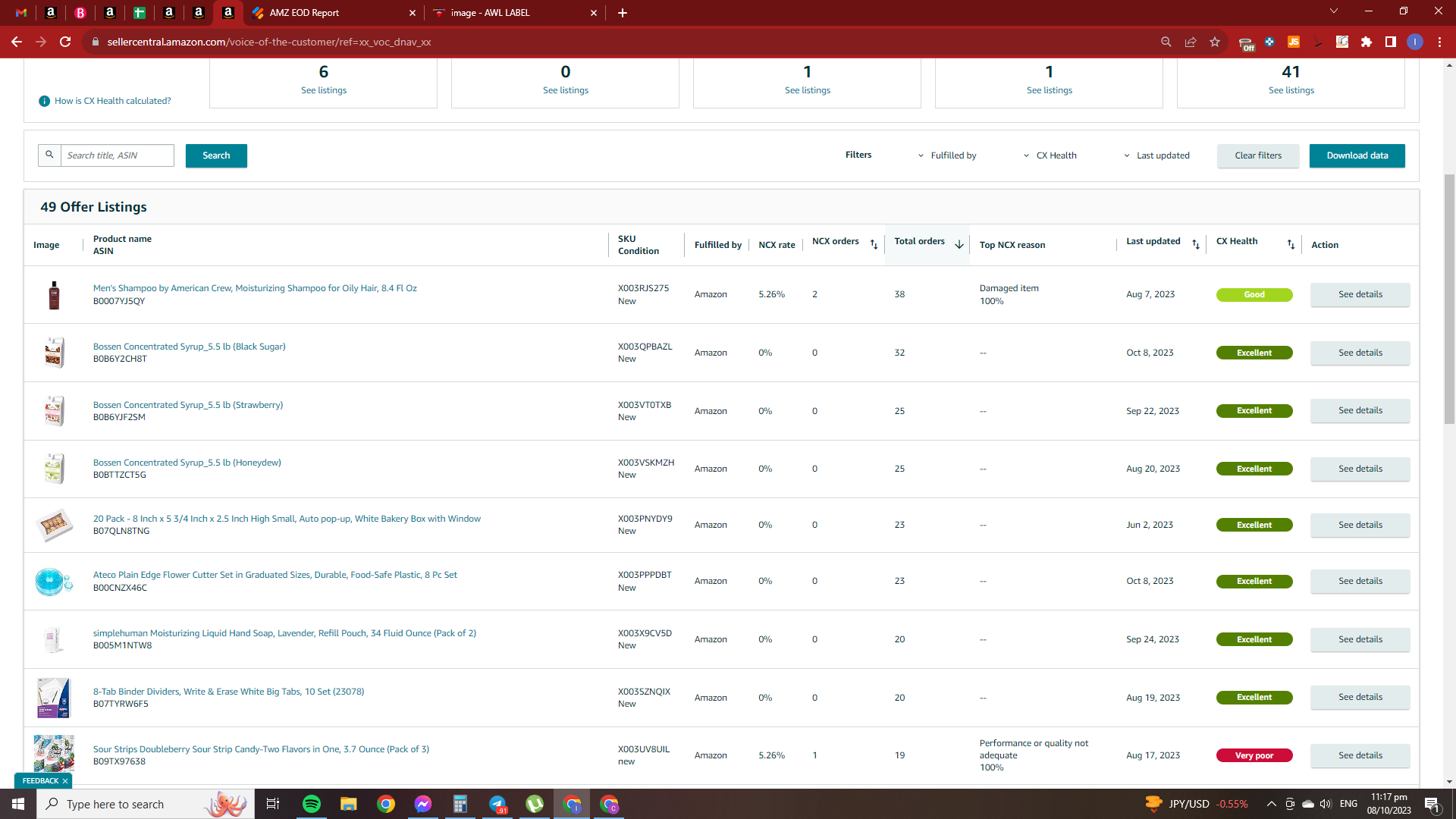1456x819 pixels.
Task: Sort by Last updated column
Action: (1196, 244)
